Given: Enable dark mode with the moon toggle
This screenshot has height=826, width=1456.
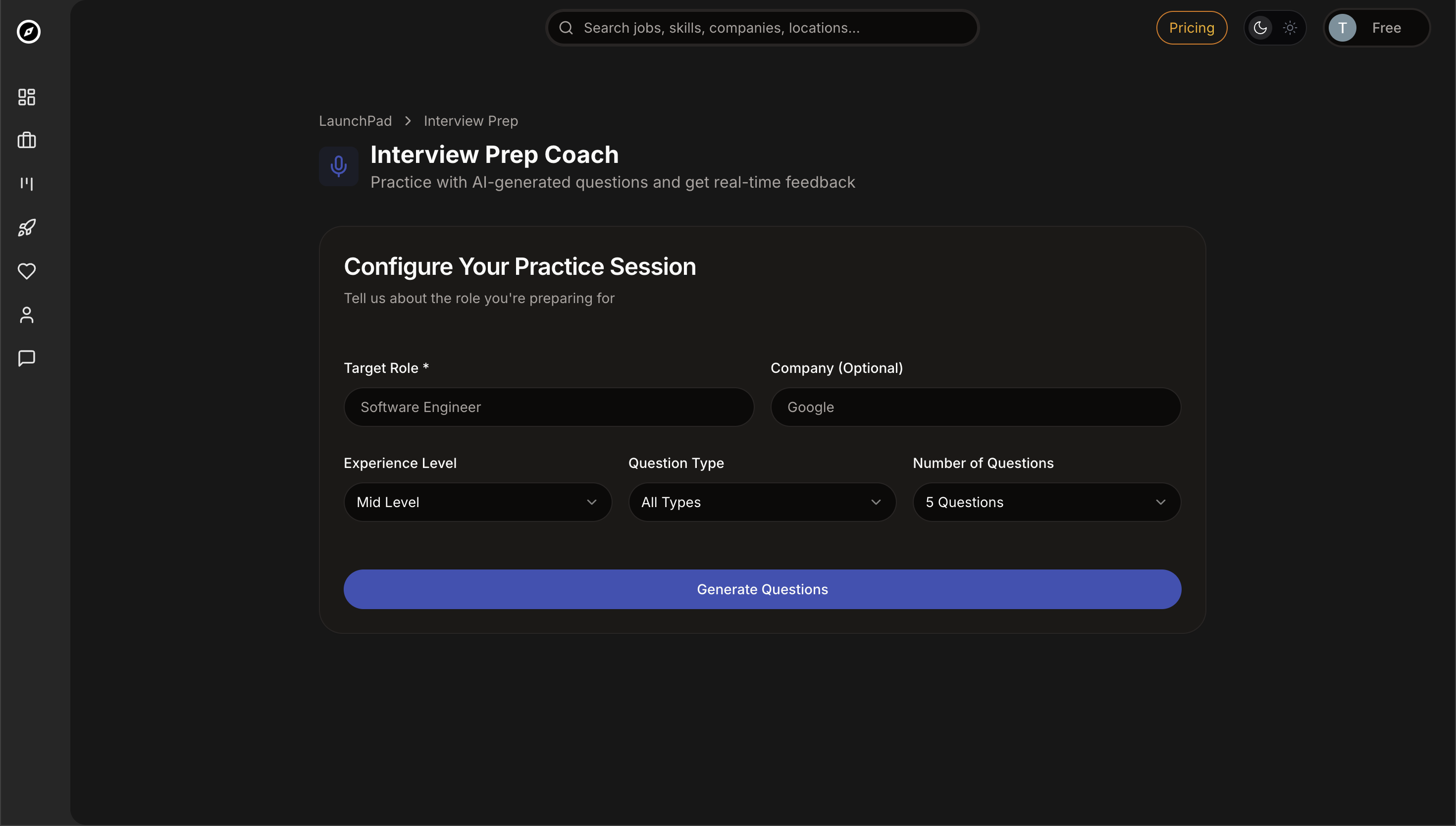Looking at the screenshot, I should pyautogui.click(x=1260, y=27).
